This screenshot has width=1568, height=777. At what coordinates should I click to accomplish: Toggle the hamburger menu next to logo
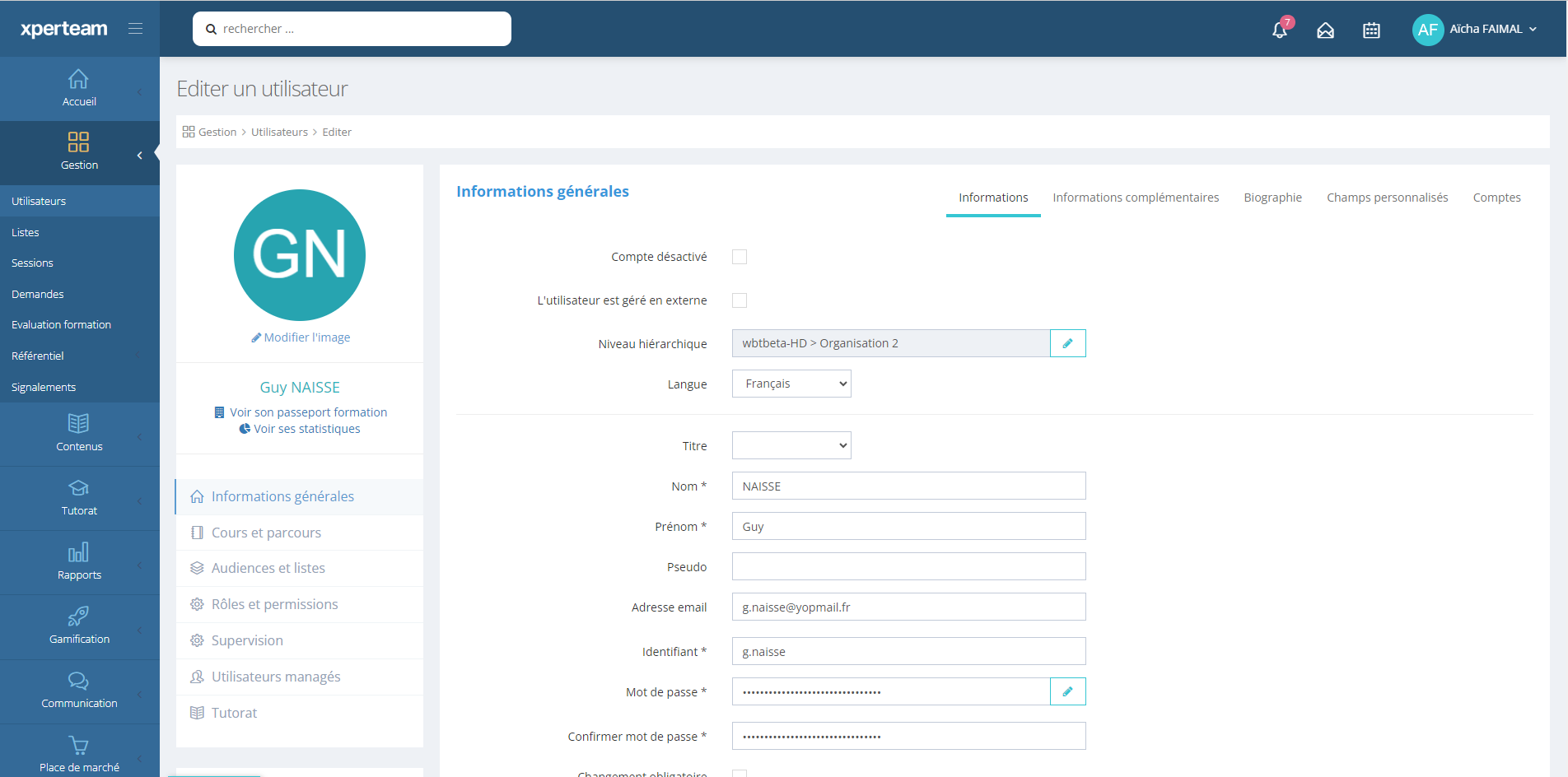tap(136, 29)
